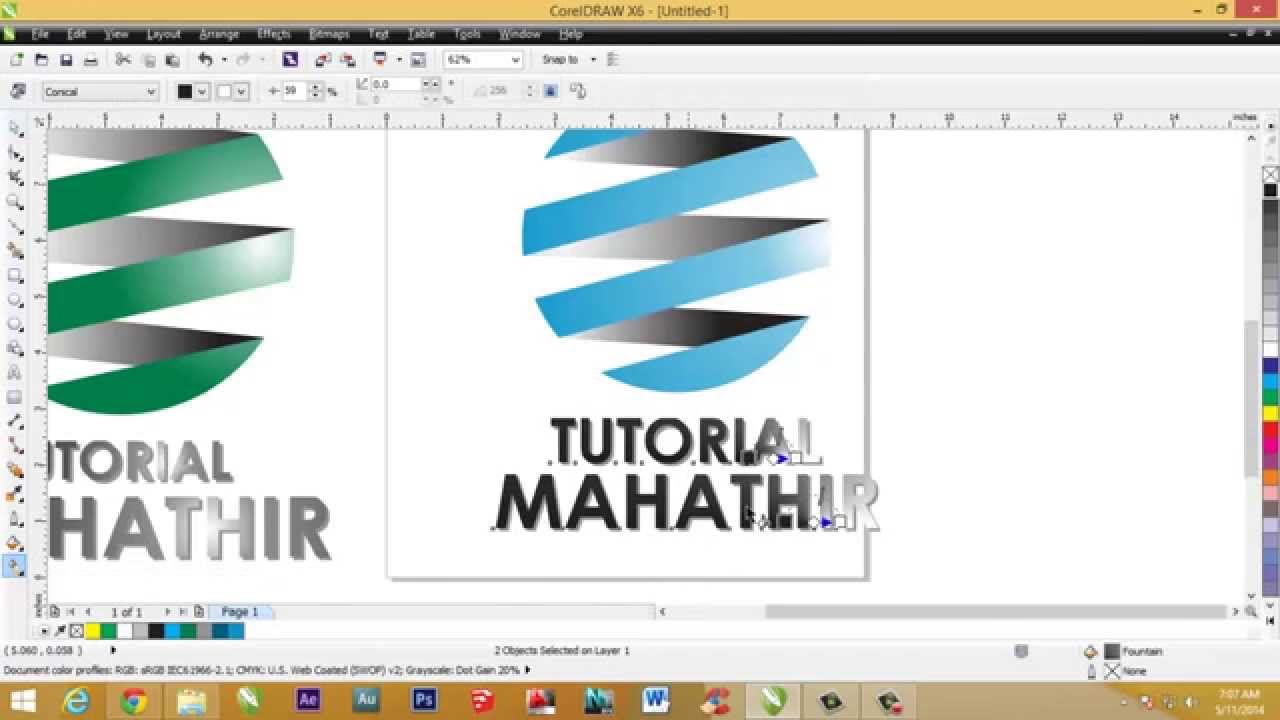This screenshot has height=720, width=1280.
Task: Click Copy fill properties icon
Action: 578,91
